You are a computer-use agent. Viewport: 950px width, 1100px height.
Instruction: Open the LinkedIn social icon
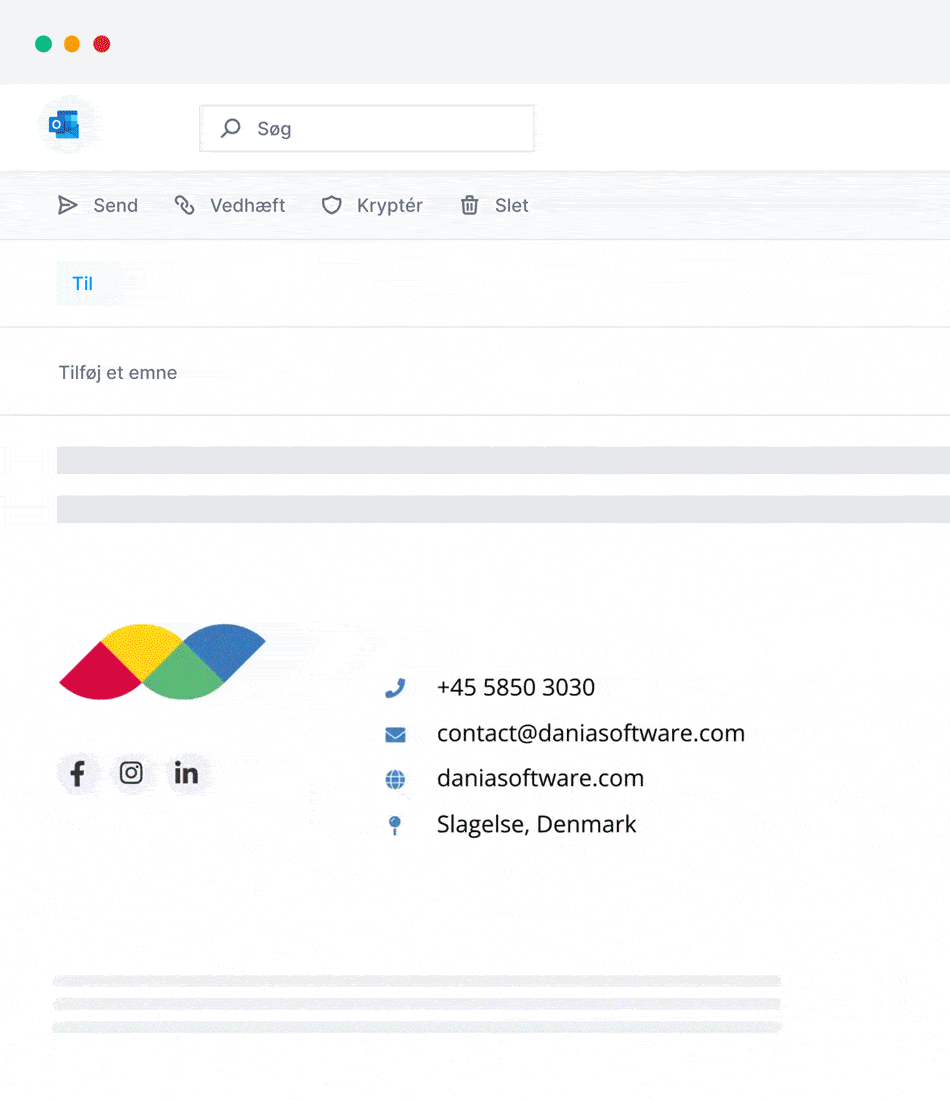186,773
